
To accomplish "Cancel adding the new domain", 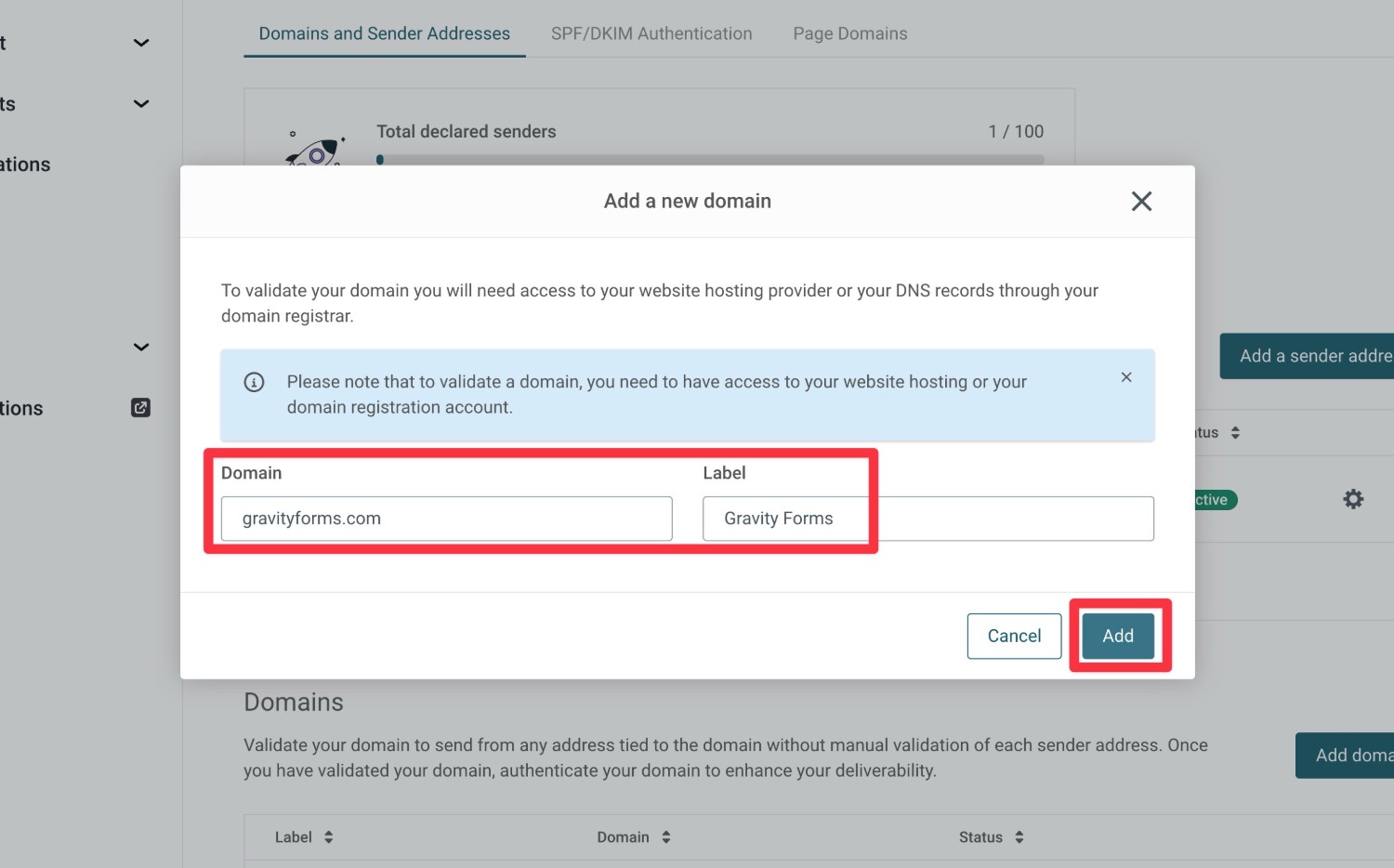I will (x=1014, y=636).
